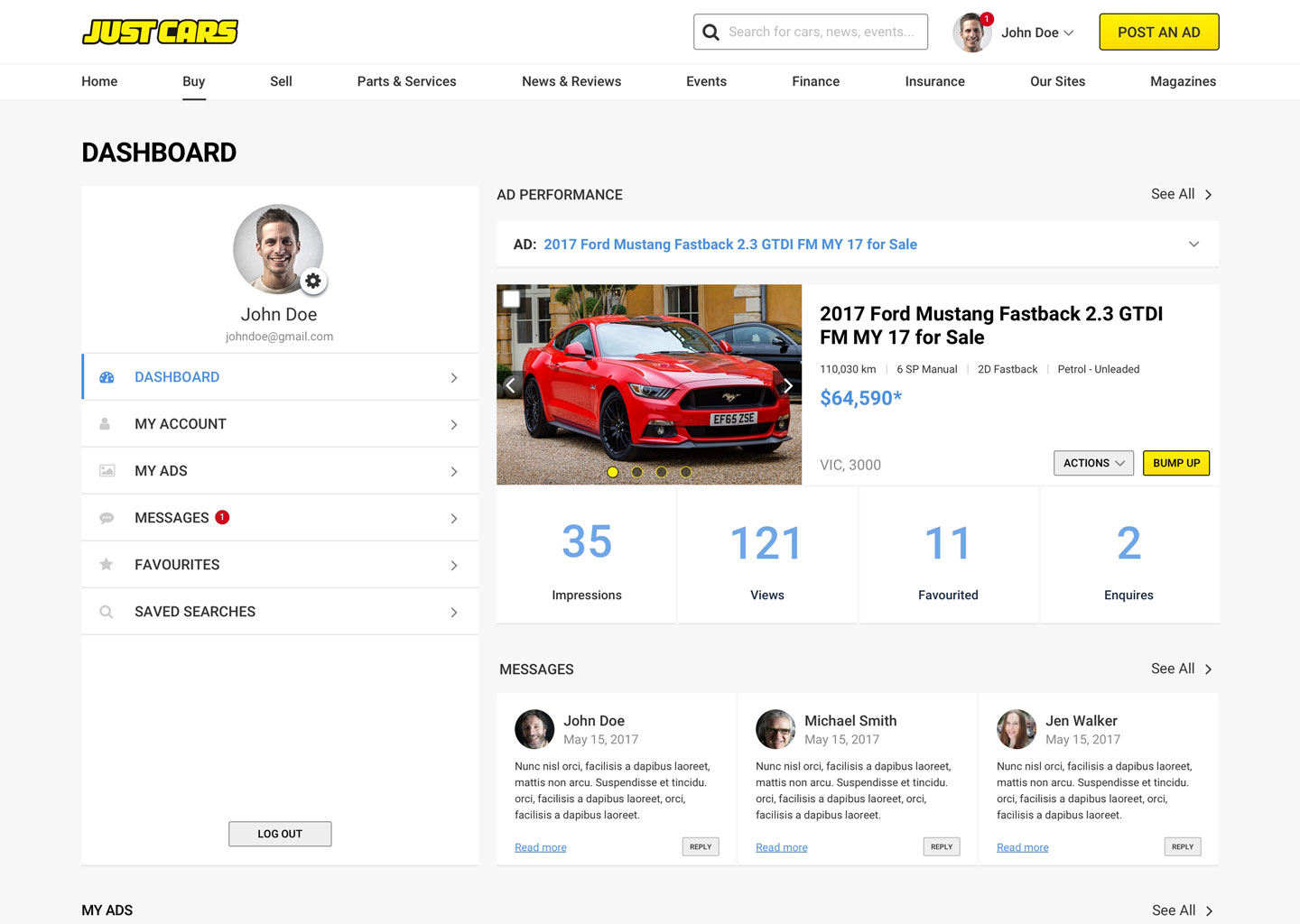Click the Saved Searches magnifier icon
The width and height of the screenshot is (1300, 924).
click(106, 612)
